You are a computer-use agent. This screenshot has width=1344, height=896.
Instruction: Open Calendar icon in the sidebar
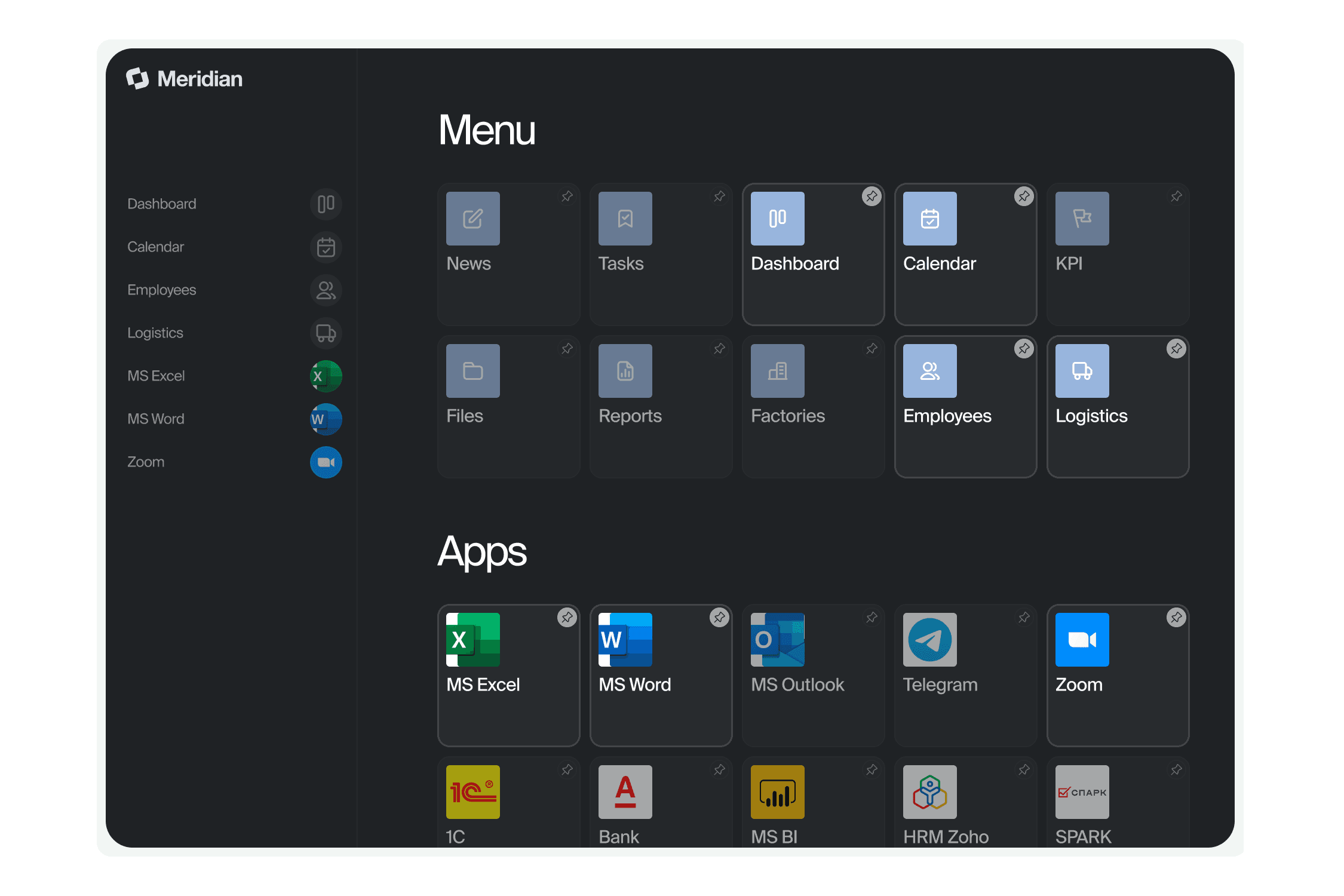[x=326, y=247]
